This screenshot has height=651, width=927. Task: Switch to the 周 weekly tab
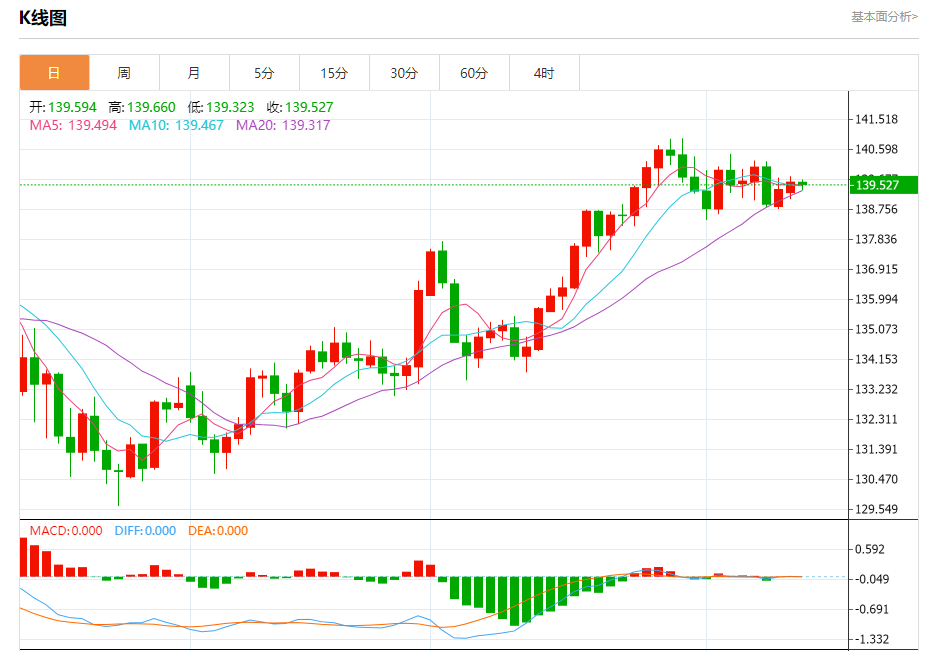tap(124, 73)
